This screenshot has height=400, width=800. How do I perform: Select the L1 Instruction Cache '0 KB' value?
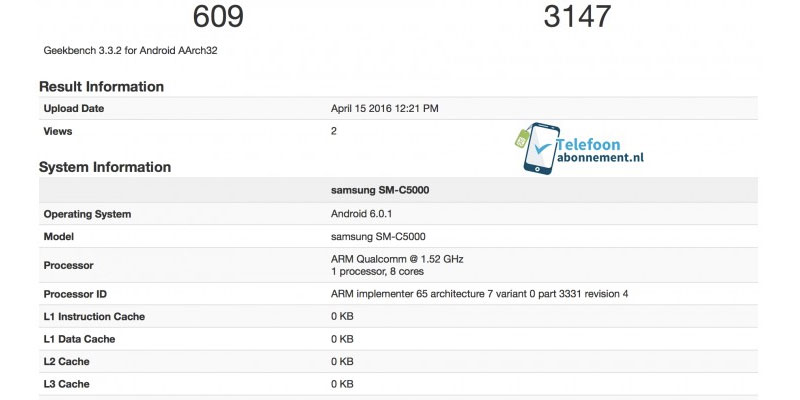pos(342,316)
